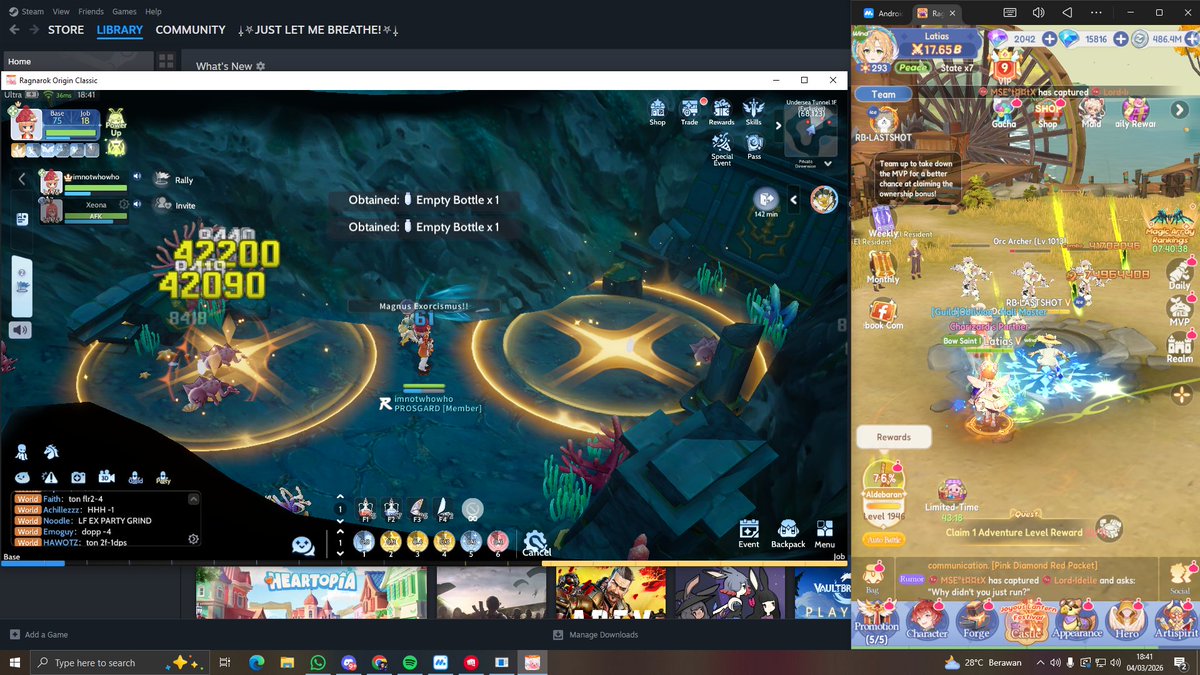
Task: Toggle the emulator keyboard mapping icon
Action: [x=1010, y=12]
